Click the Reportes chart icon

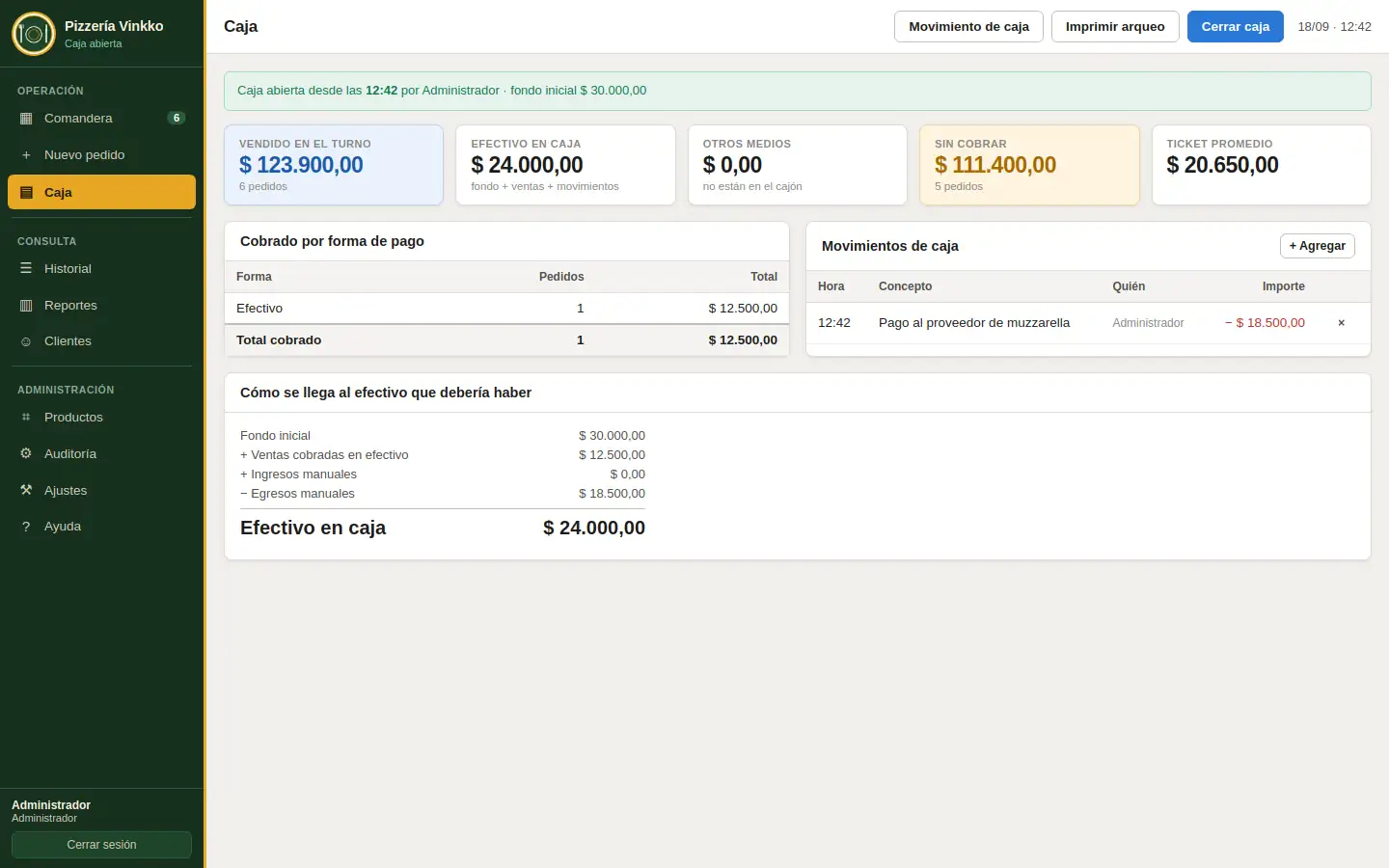click(26, 306)
